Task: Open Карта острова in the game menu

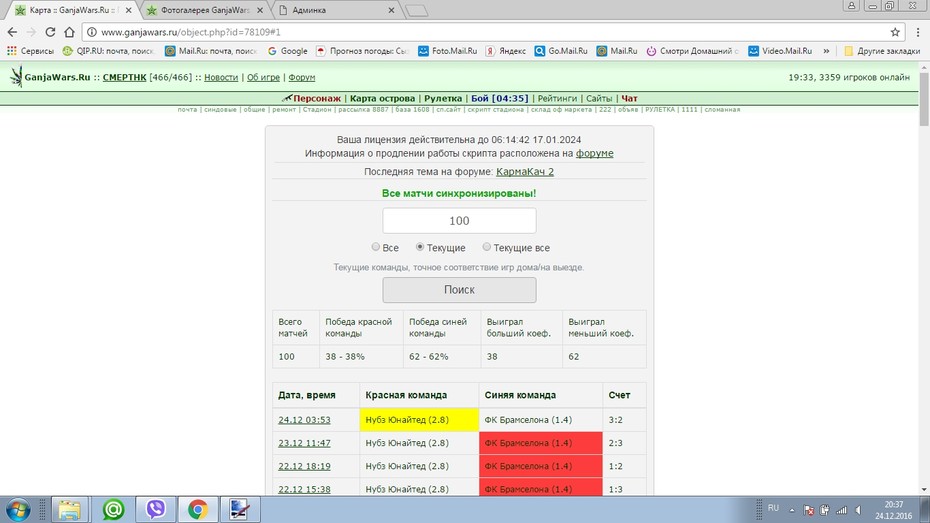Action: click(383, 98)
